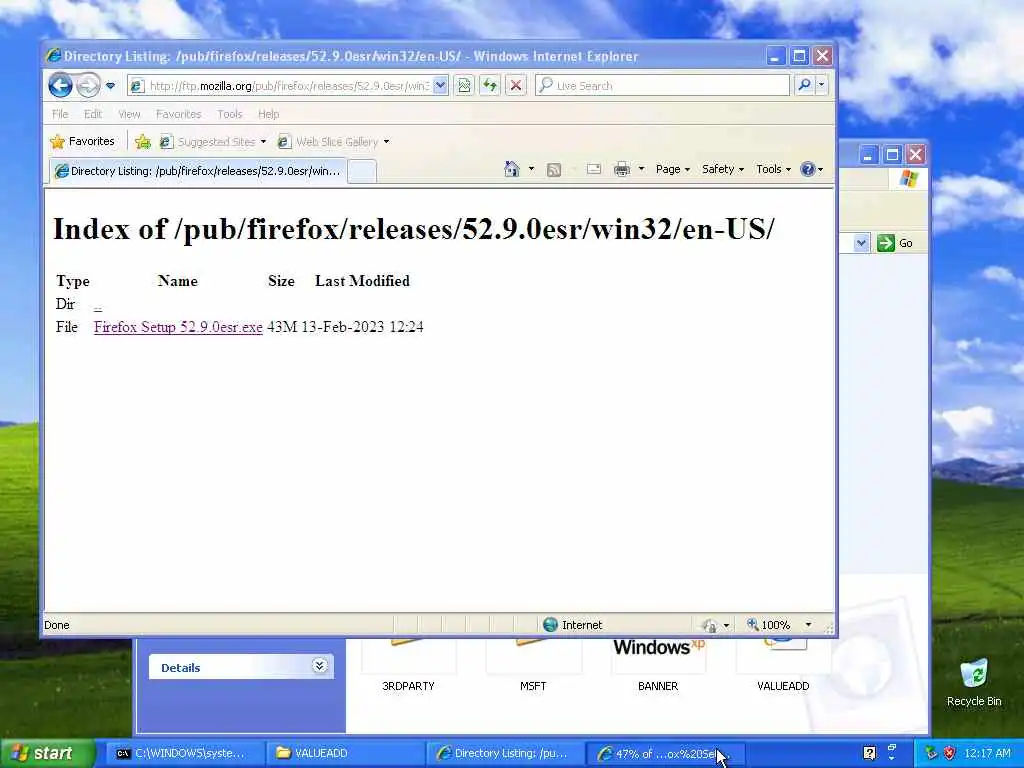Switch to VALUEADD taskbar button
This screenshot has height=768, width=1024.
pyautogui.click(x=345, y=753)
